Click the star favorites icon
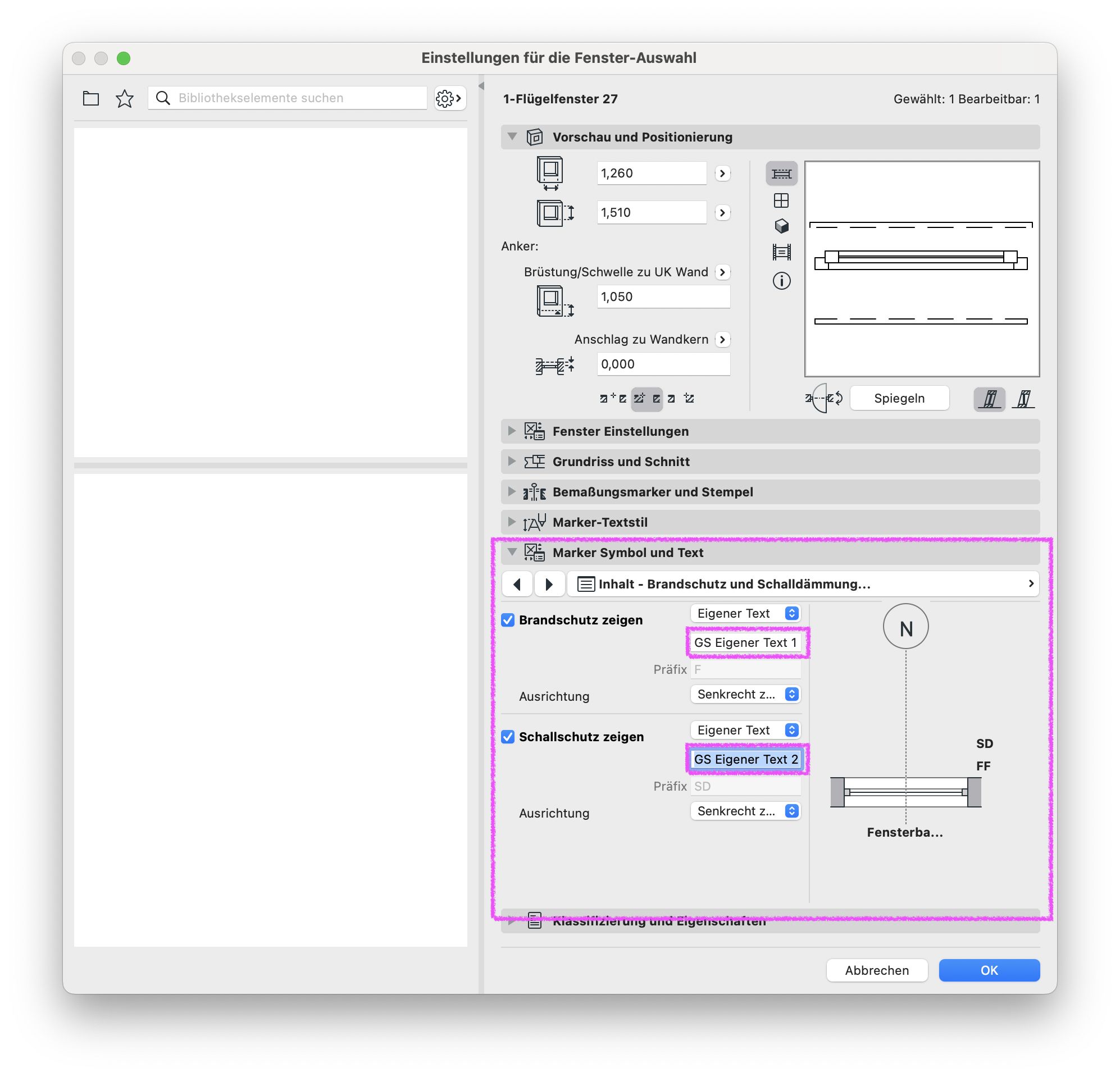This screenshot has height=1077, width=1120. [125, 98]
